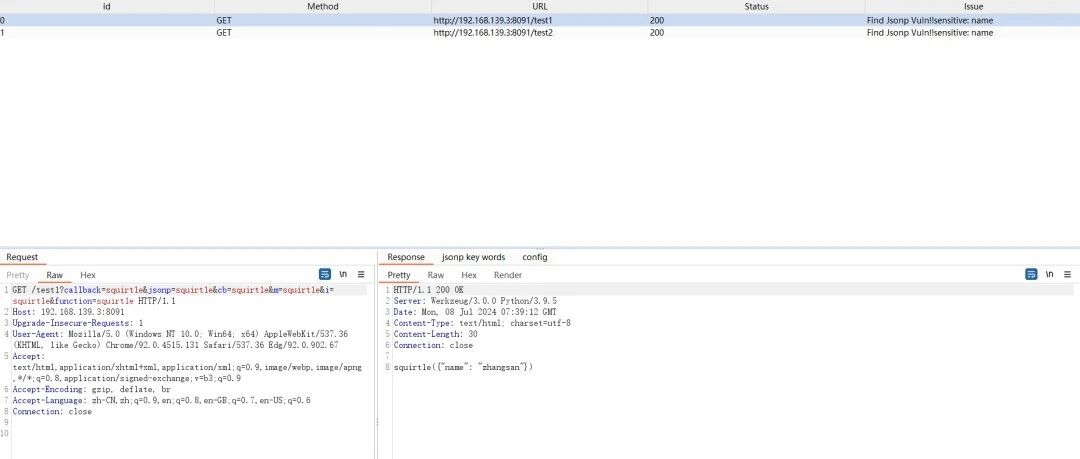
Task: Sort by the Status column header
Action: click(756, 6)
